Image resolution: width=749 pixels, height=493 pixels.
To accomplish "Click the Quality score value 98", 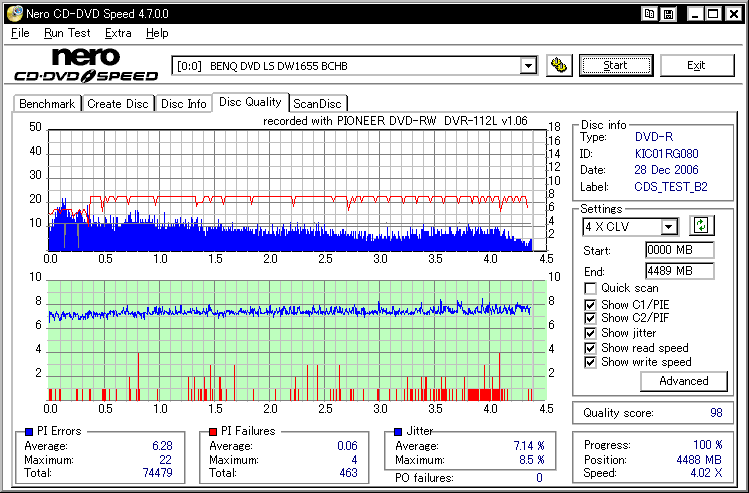I will (716, 413).
